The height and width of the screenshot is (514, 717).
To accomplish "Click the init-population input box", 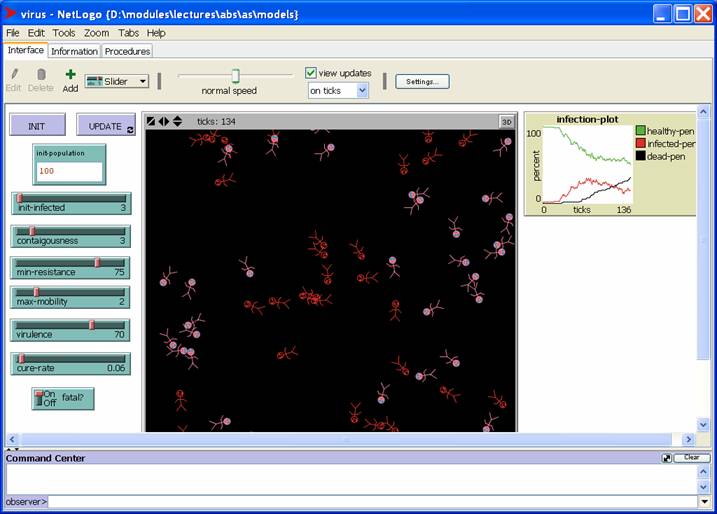I will click(x=69, y=171).
